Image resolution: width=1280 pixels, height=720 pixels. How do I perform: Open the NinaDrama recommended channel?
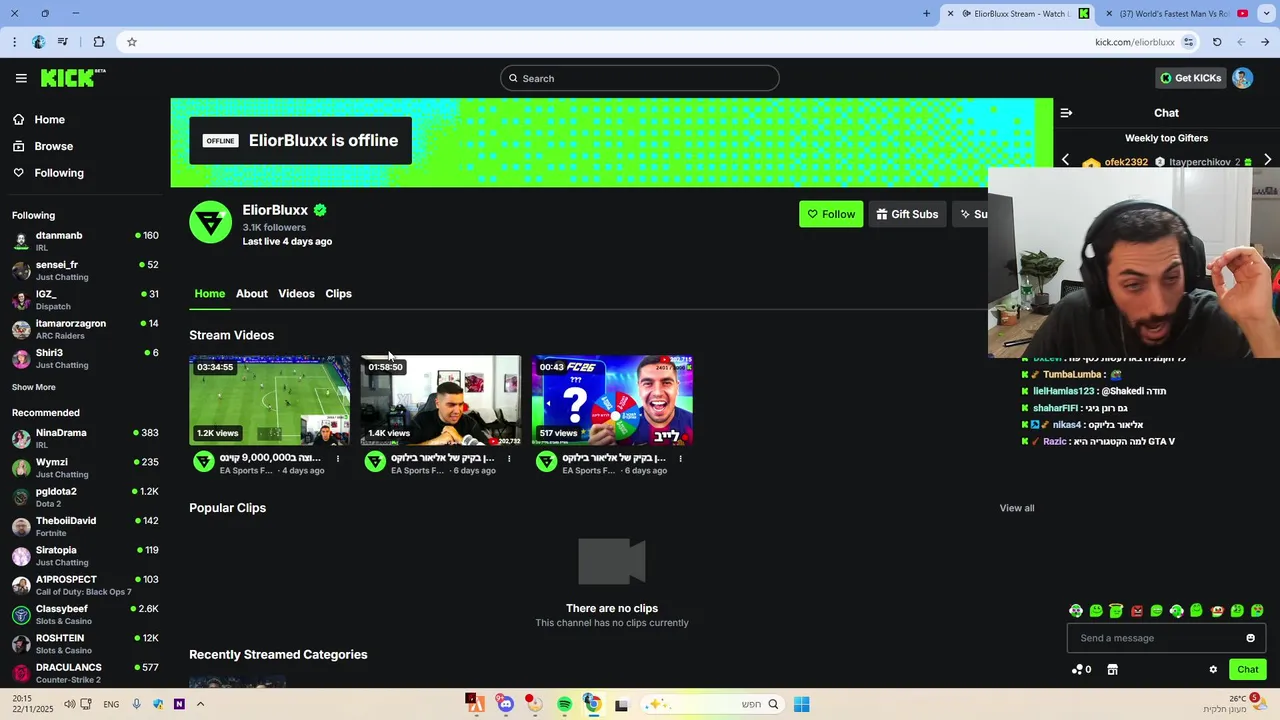click(85, 438)
